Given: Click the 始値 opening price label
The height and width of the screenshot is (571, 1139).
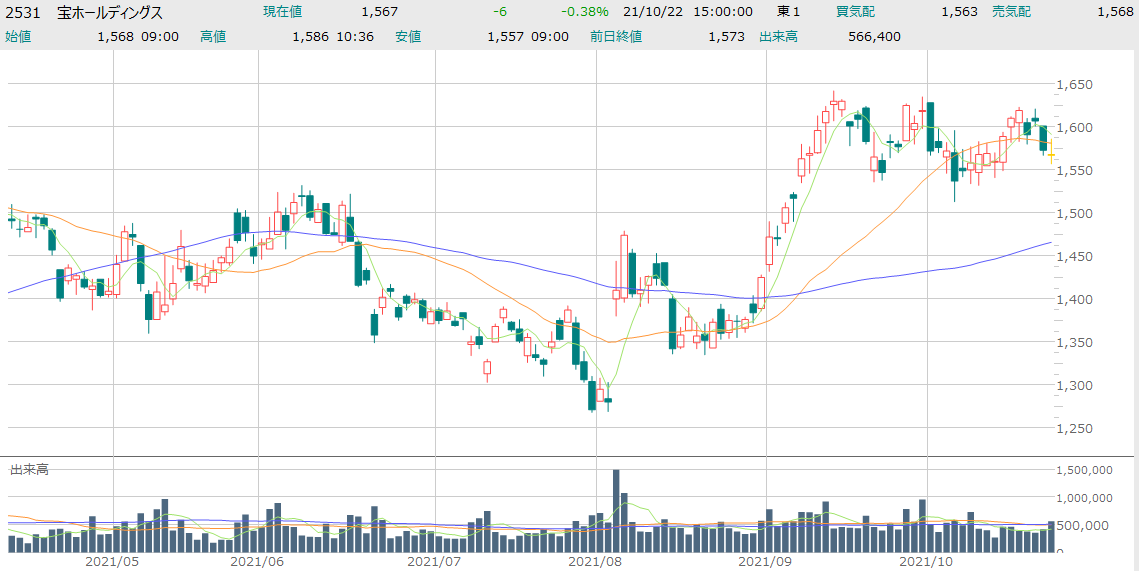Looking at the screenshot, I should 19,36.
